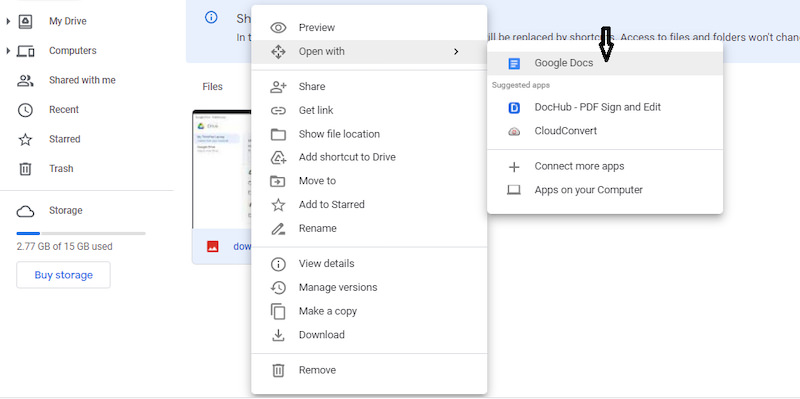
Task: Select View details menu entry
Action: click(369, 264)
